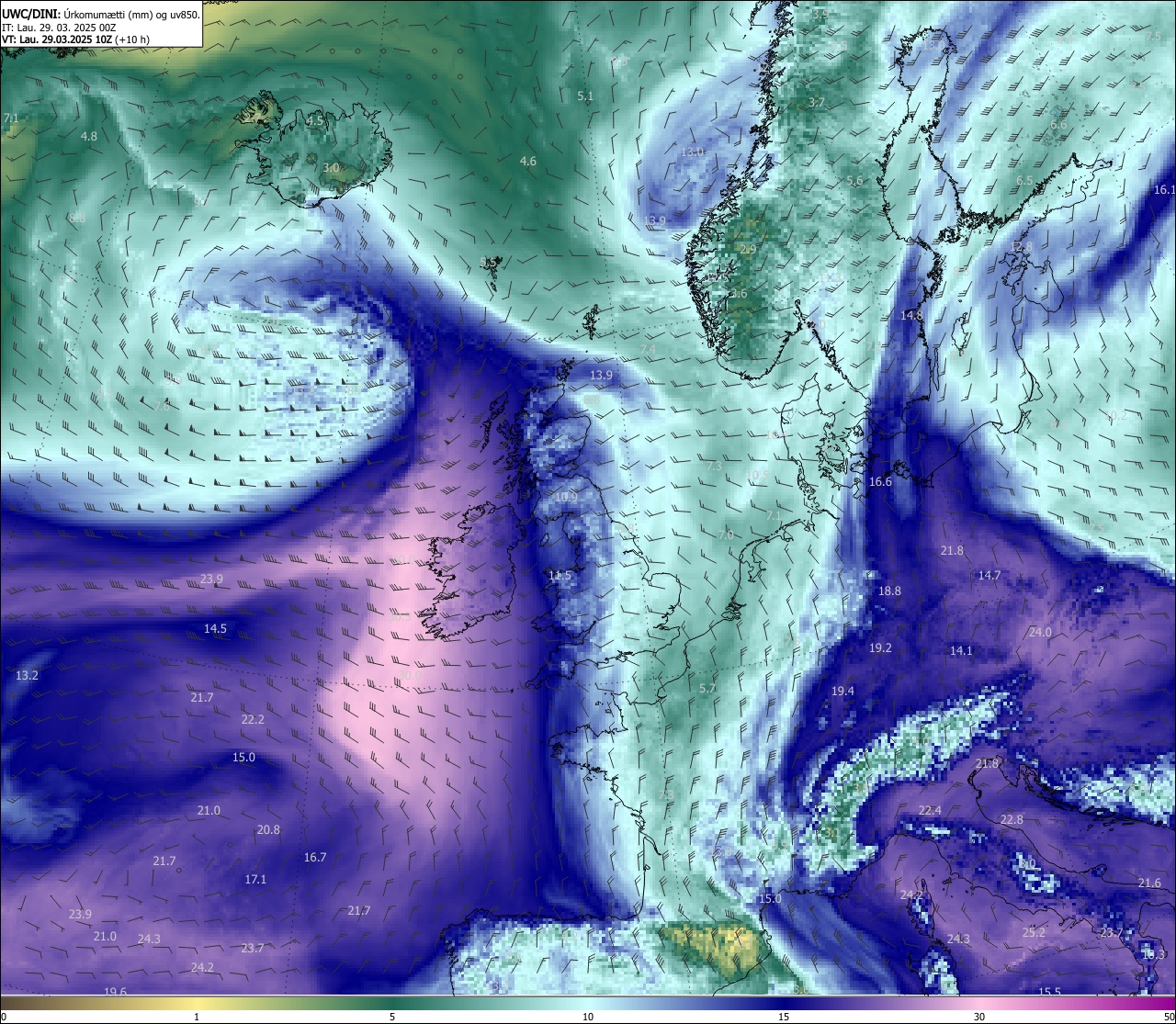Click the 19.6 value near the bottom
The image size is (1176, 1024).
[x=115, y=992]
